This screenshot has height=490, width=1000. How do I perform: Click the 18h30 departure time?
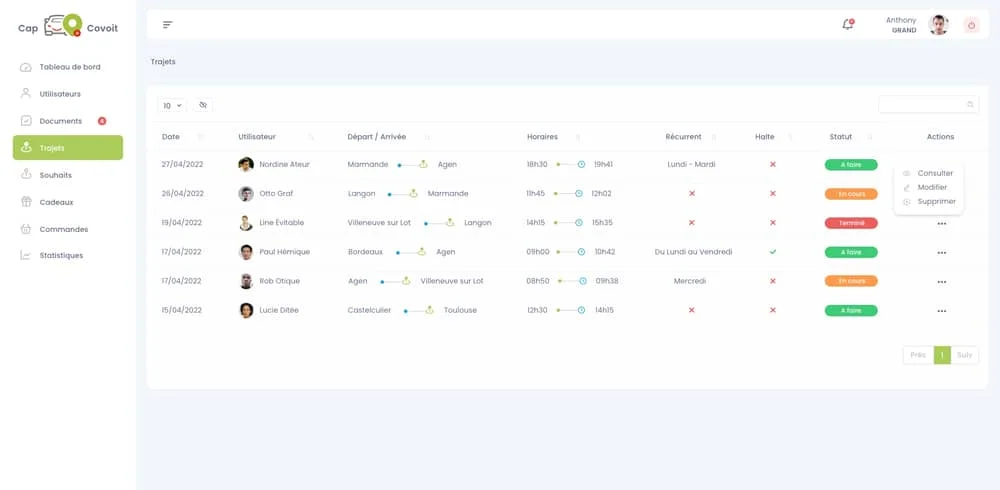[x=537, y=165]
